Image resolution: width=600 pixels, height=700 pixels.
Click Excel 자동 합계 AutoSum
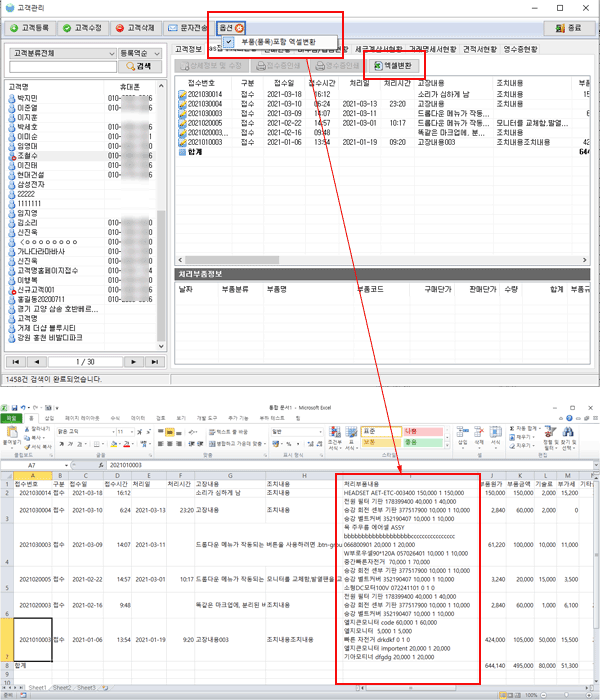click(525, 429)
